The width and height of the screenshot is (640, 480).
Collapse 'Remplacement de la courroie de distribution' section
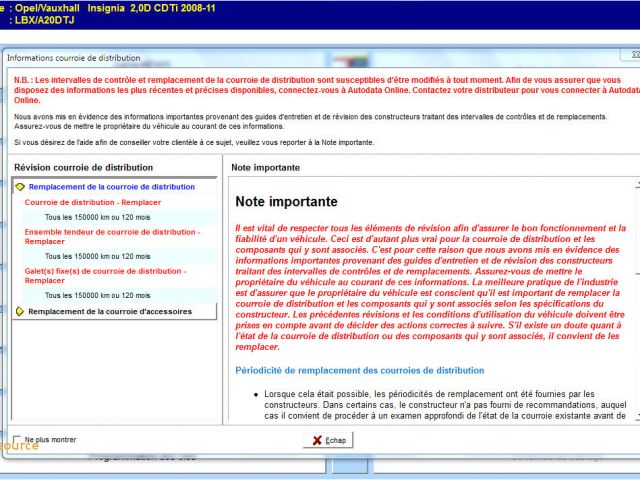[111, 187]
